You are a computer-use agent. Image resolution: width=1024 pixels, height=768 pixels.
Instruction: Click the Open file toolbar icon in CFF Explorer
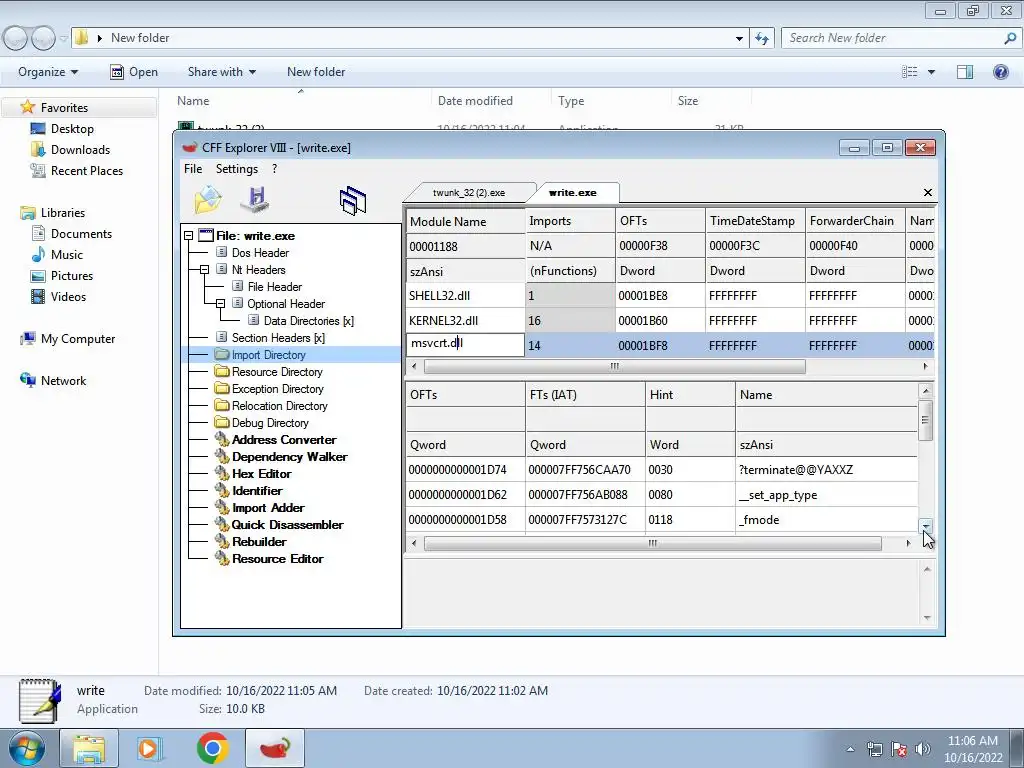coord(208,199)
